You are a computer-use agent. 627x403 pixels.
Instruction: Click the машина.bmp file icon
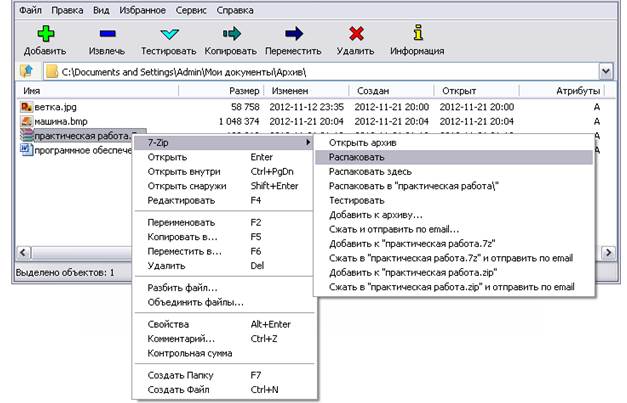[x=26, y=121]
